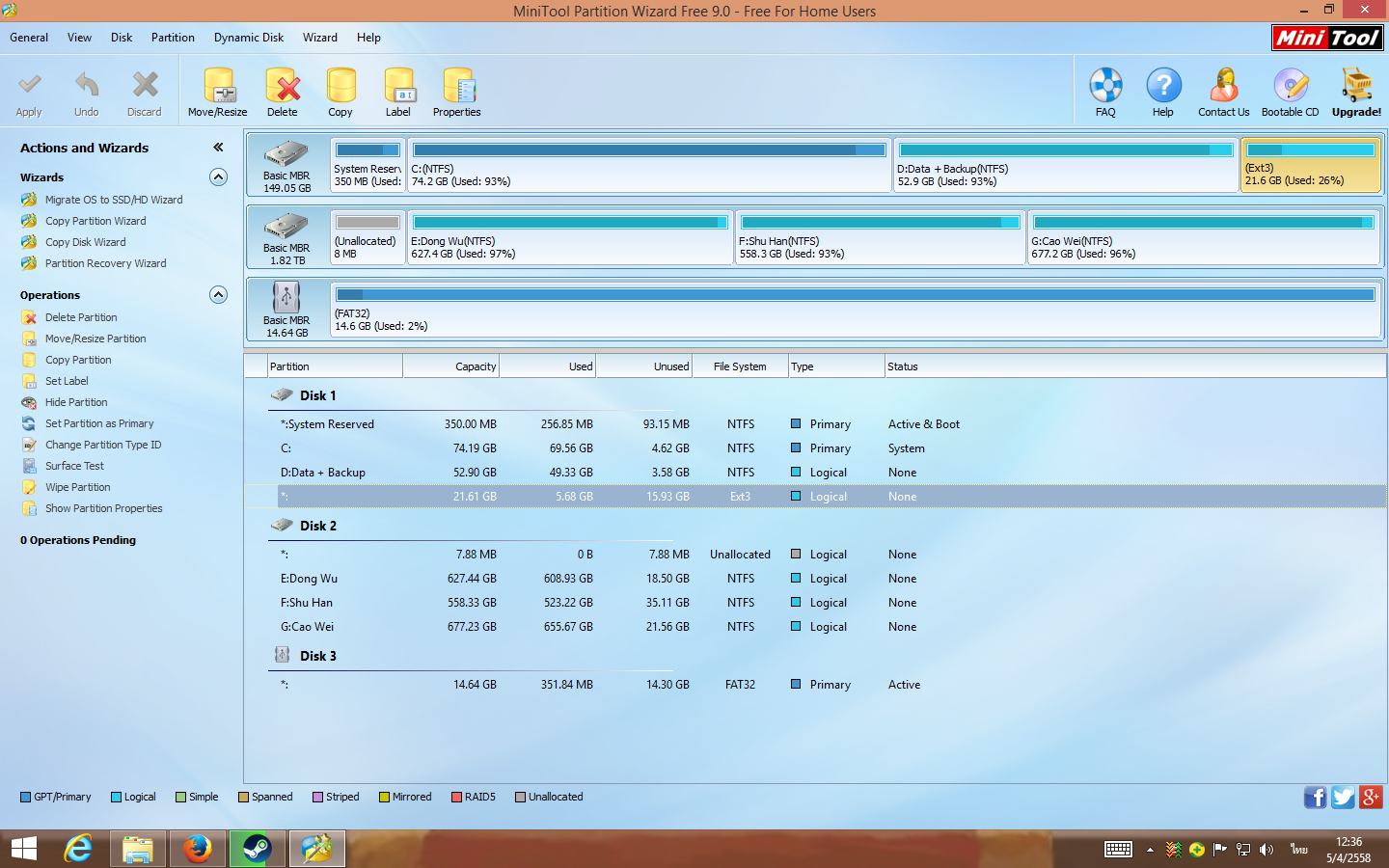
Task: Sort by the Capacity column header
Action: tap(451, 366)
